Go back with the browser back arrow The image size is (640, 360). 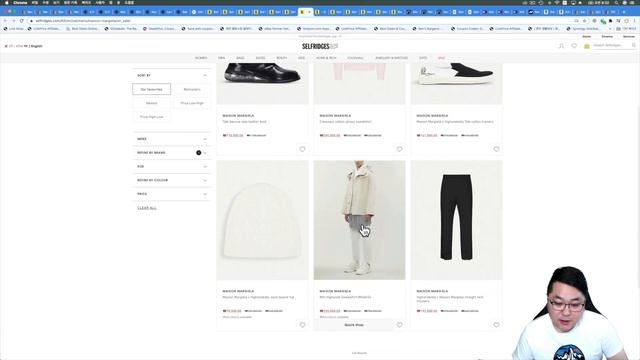tap(5, 21)
